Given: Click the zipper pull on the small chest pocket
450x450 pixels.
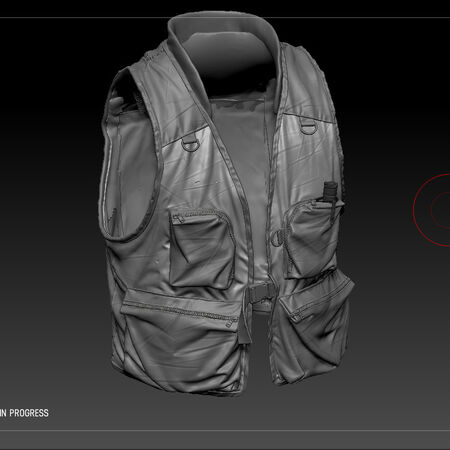Looking at the screenshot, I should [x=179, y=219].
